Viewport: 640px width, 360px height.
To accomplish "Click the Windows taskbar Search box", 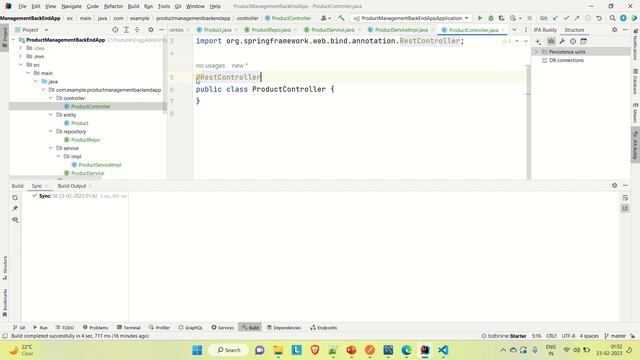I will (x=229, y=350).
